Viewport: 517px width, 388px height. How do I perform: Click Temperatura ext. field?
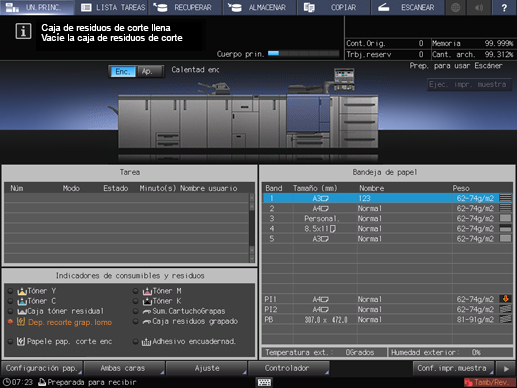click(x=324, y=352)
